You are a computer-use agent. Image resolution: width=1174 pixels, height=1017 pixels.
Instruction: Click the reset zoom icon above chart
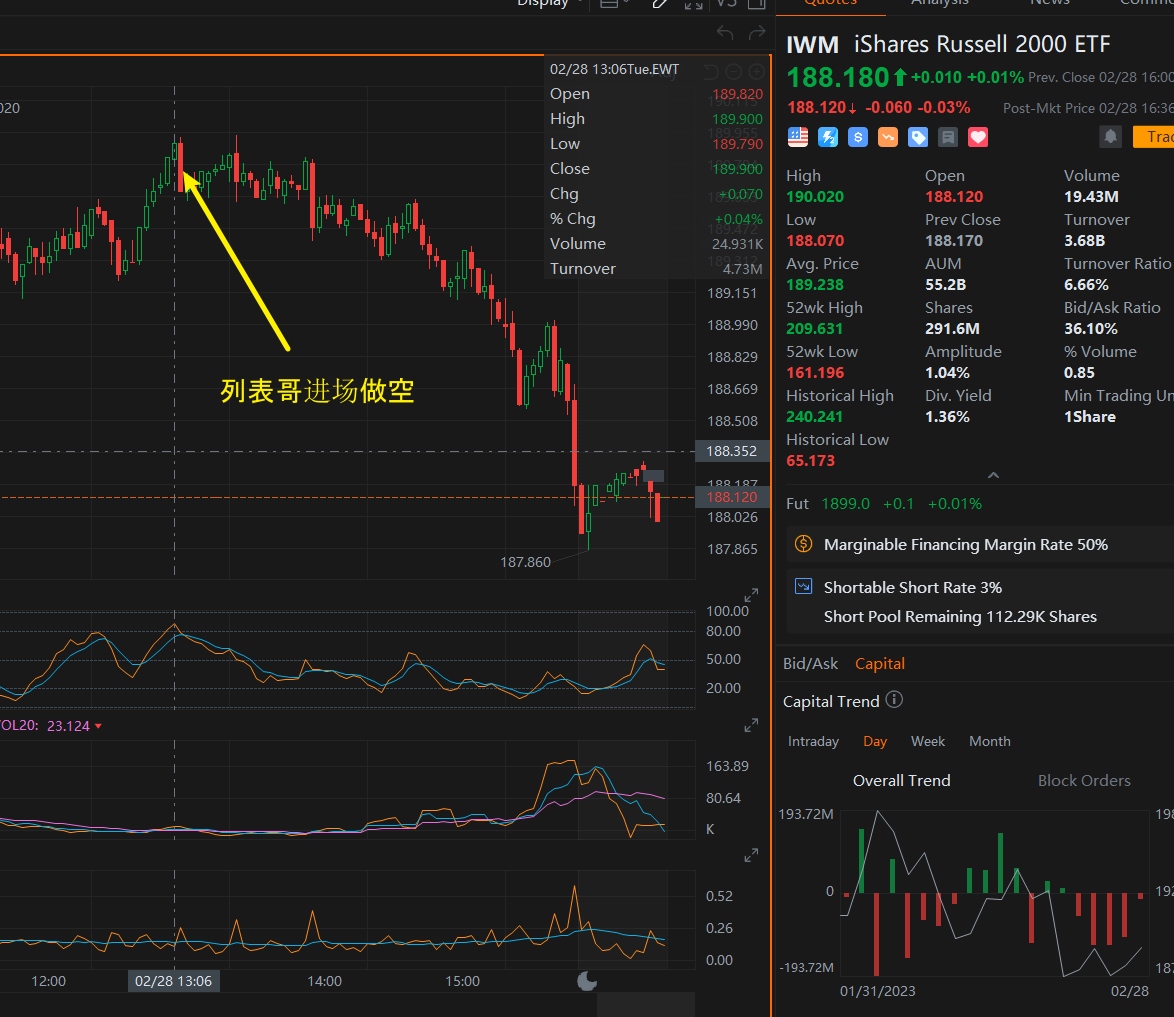(x=711, y=71)
